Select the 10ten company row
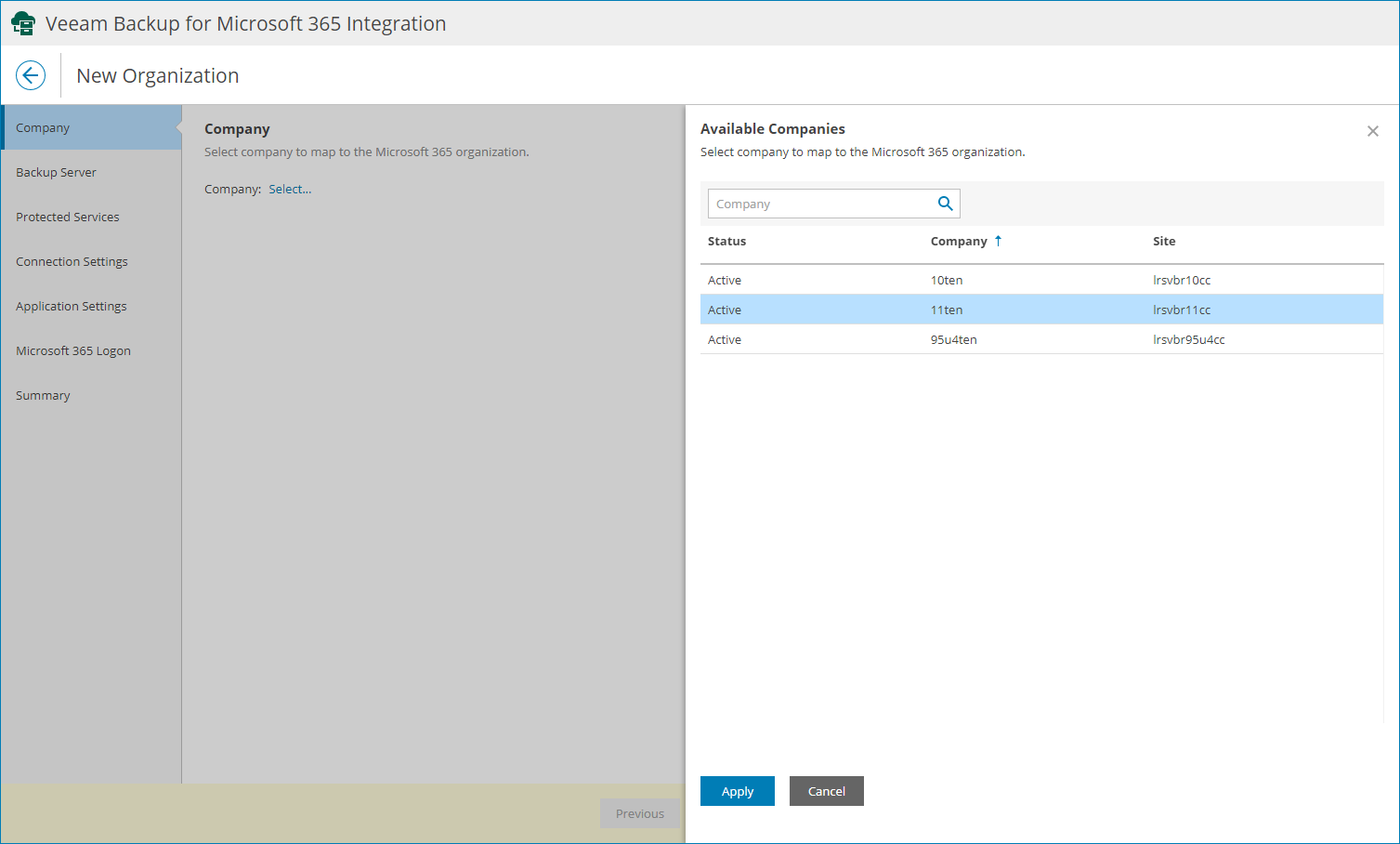The image size is (1400, 844). [x=1041, y=280]
